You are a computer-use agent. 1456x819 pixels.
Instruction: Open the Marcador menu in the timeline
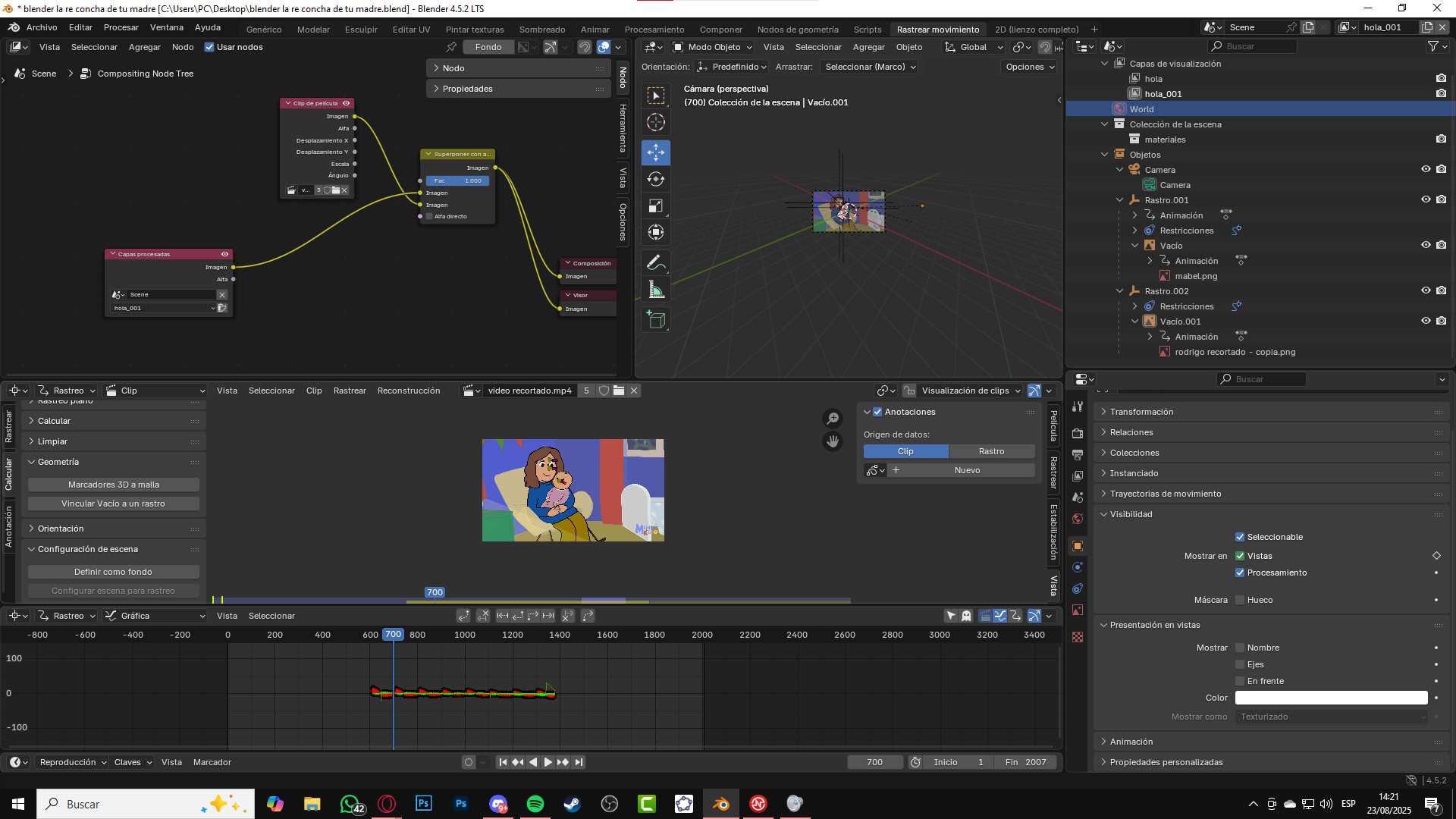pos(212,762)
